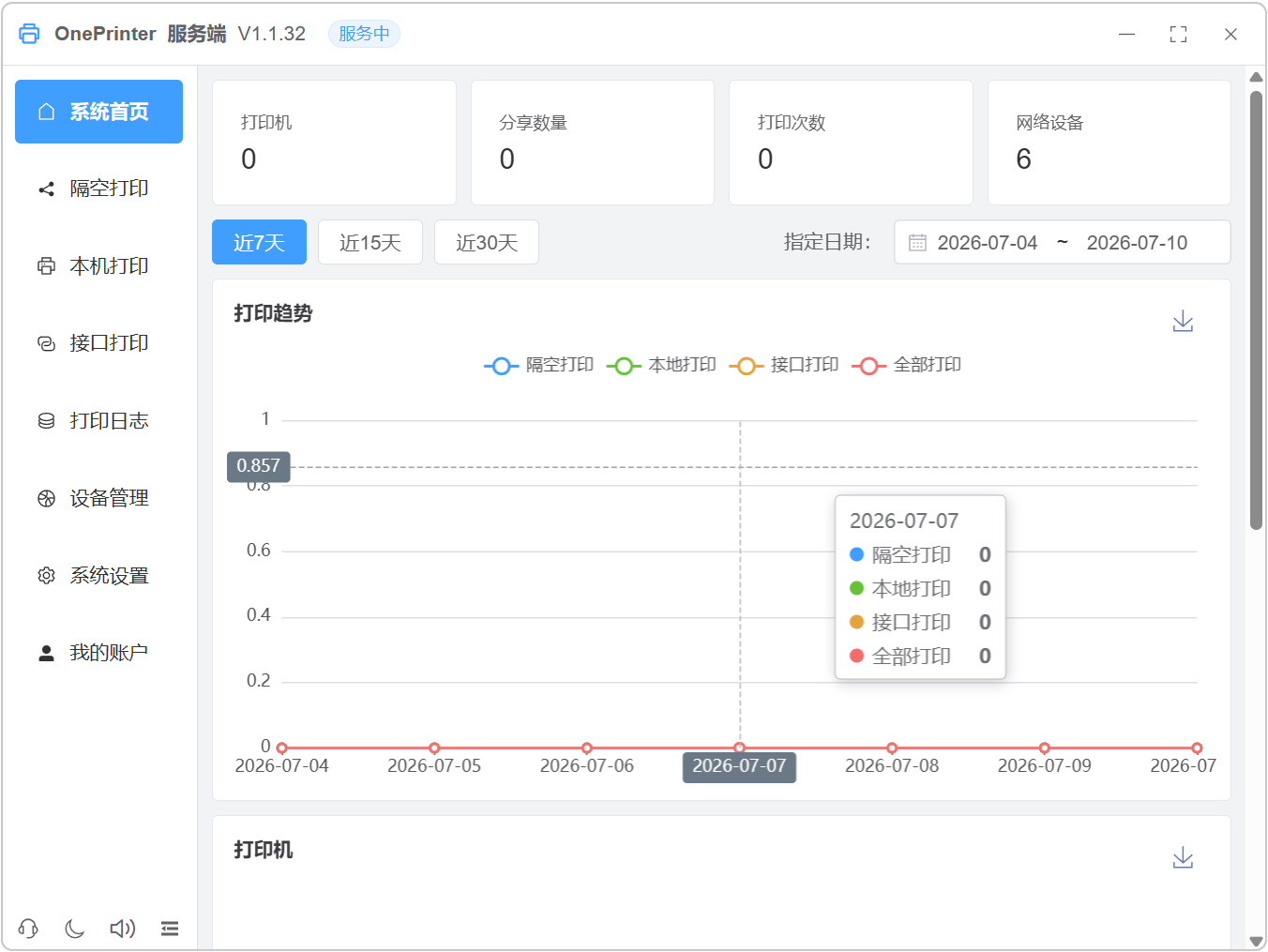Maximize the OnePrinter window

(1179, 34)
